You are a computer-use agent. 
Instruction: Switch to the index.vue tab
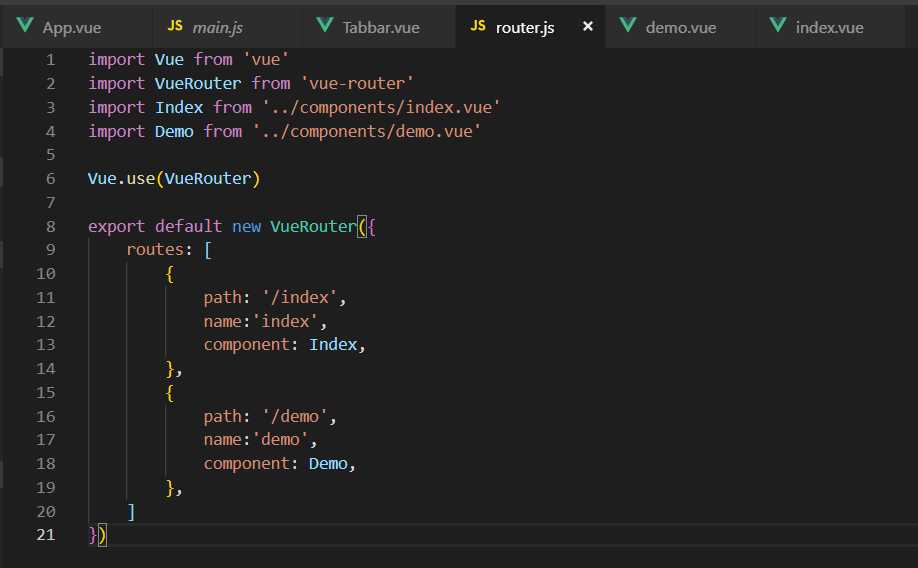[x=829, y=27]
